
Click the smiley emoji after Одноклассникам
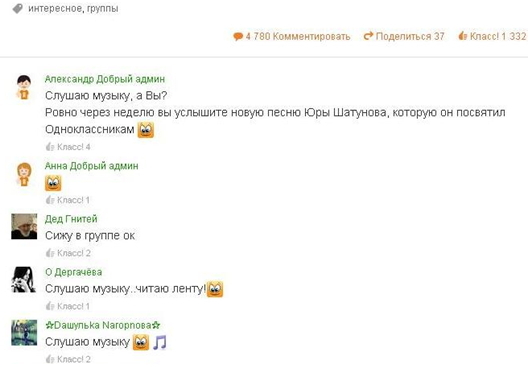tap(146, 129)
